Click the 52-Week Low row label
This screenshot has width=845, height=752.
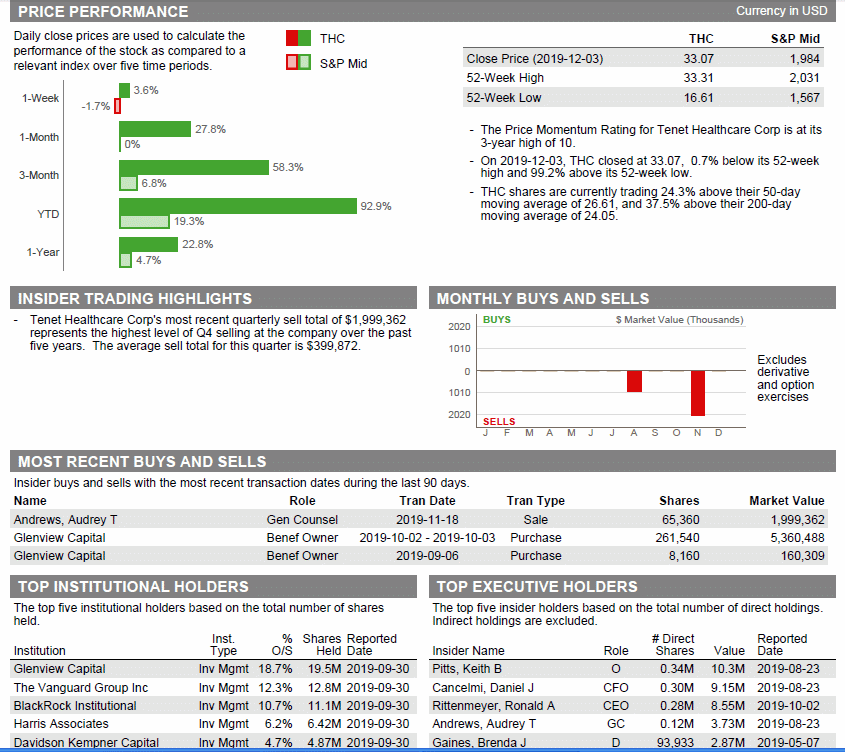tap(503, 98)
